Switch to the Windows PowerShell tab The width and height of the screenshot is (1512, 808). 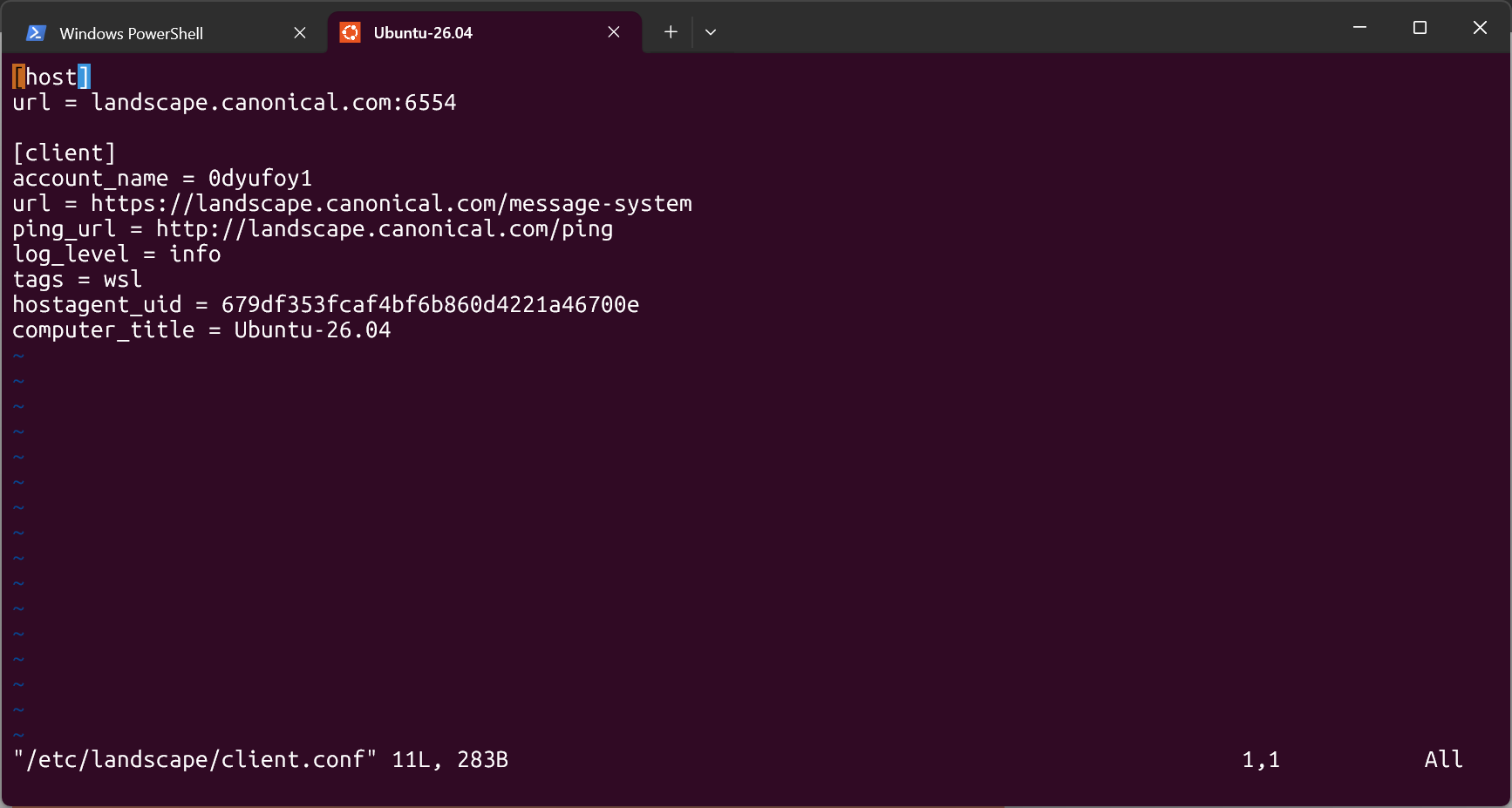tap(131, 33)
